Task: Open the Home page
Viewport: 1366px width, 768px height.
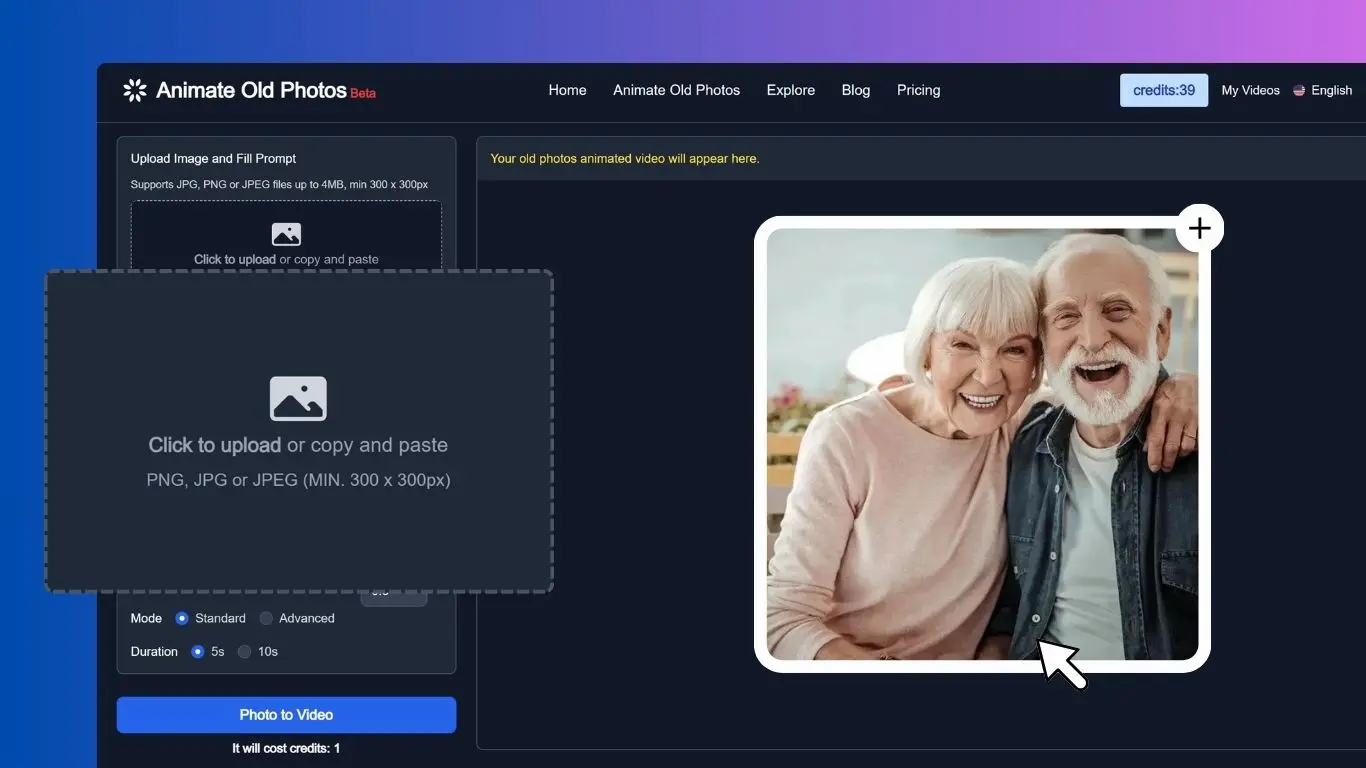Action: point(567,90)
